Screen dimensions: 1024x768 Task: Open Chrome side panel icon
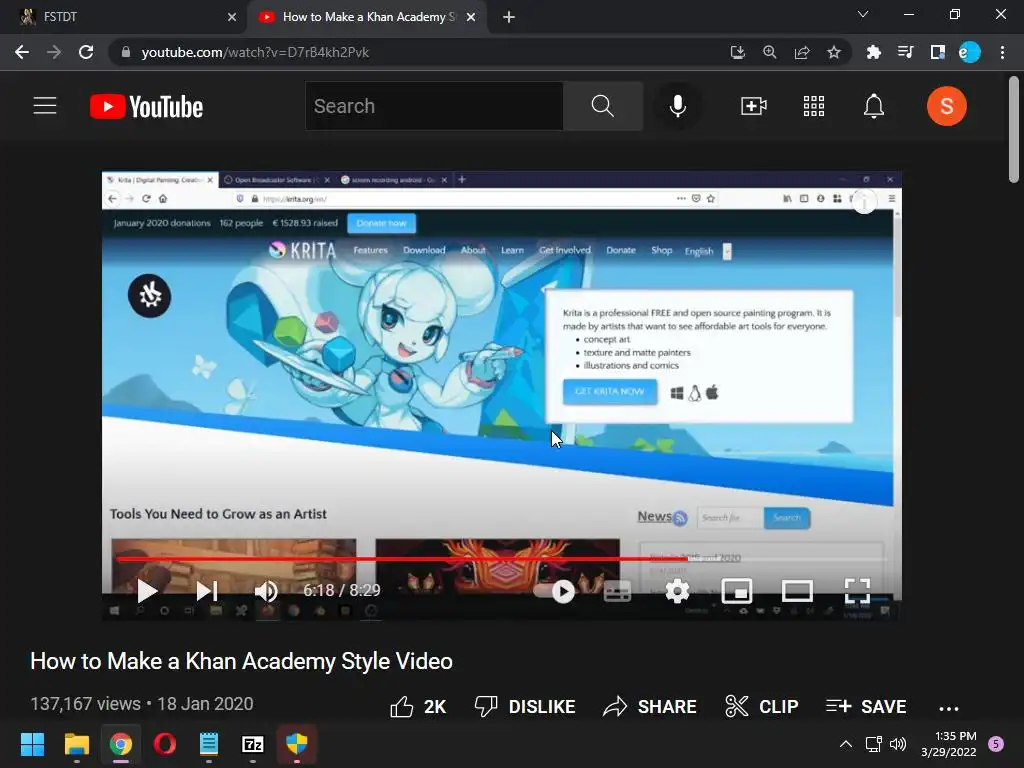938,52
